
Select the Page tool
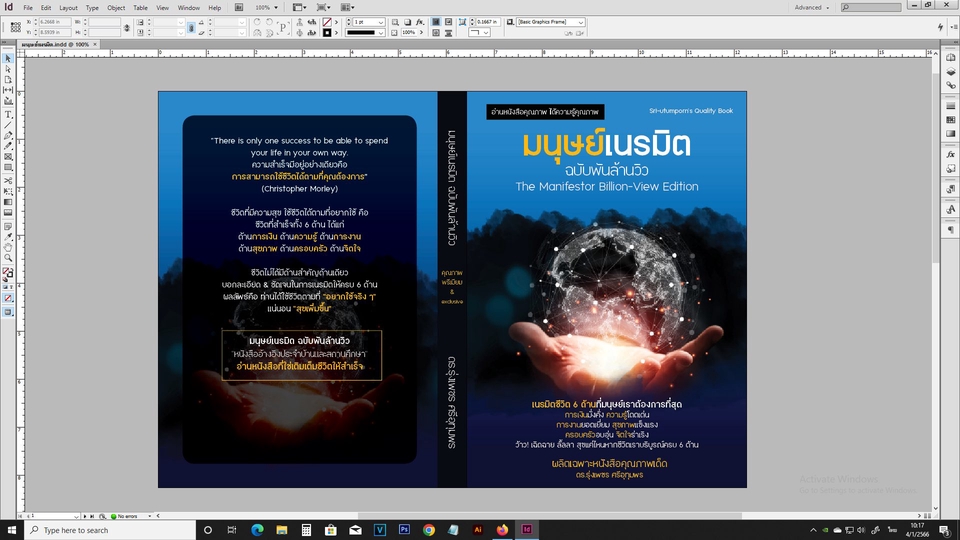coord(8,80)
